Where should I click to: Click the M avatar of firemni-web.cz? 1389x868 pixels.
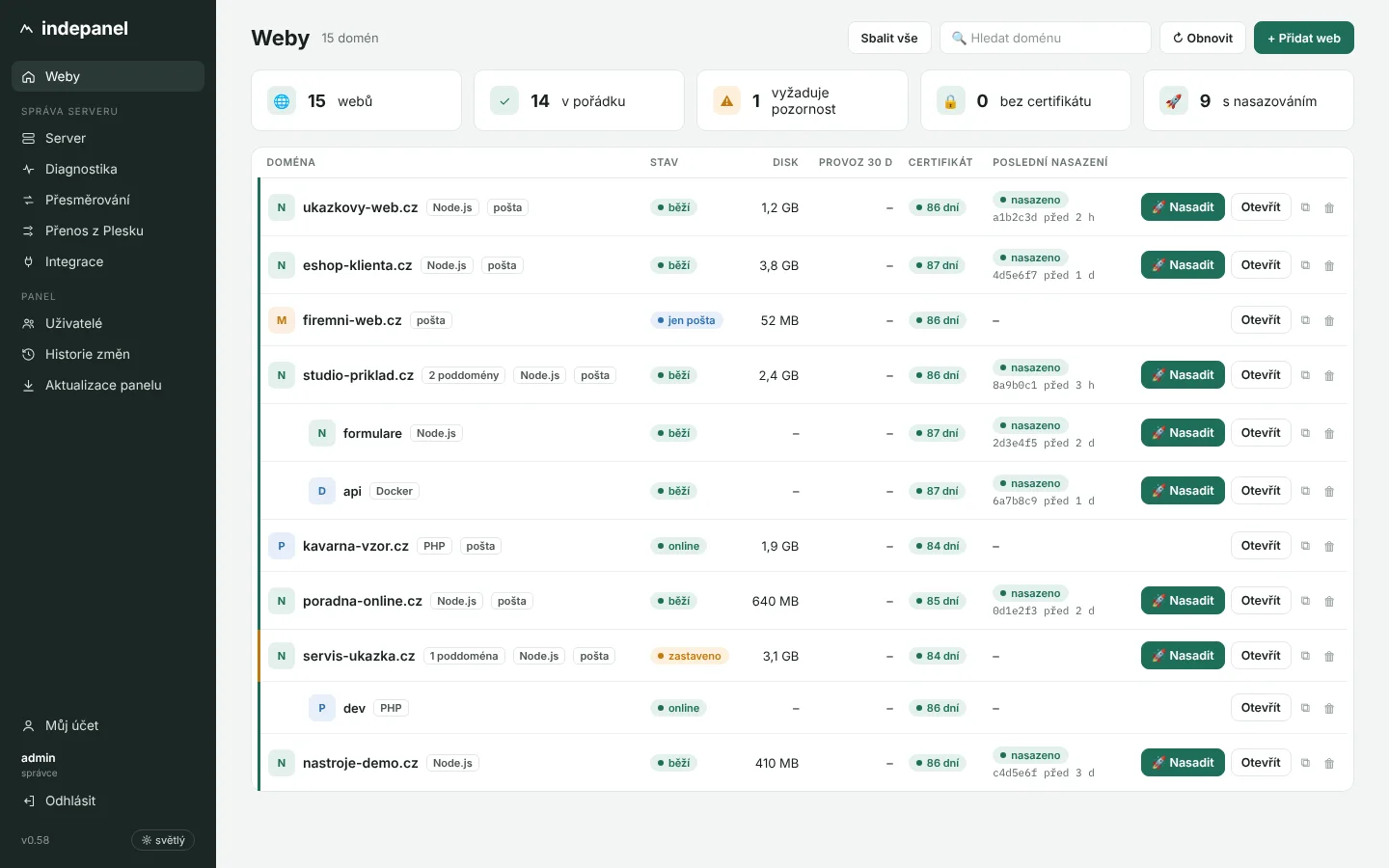pyautogui.click(x=282, y=320)
